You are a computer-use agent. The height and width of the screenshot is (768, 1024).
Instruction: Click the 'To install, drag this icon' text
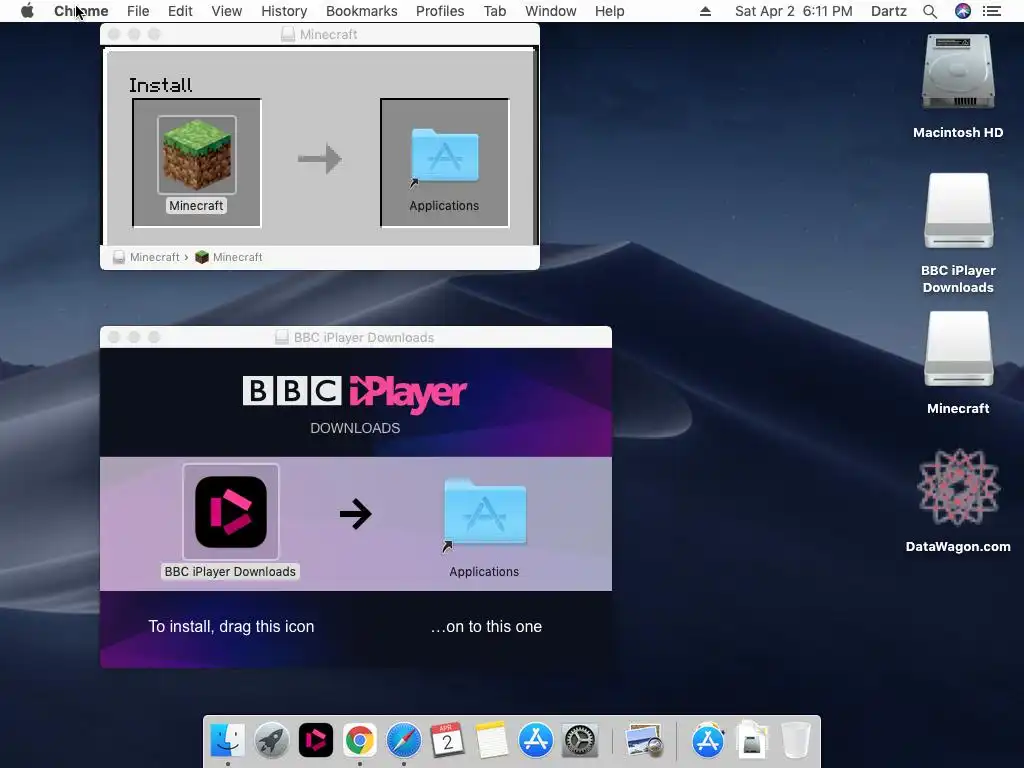click(x=231, y=626)
